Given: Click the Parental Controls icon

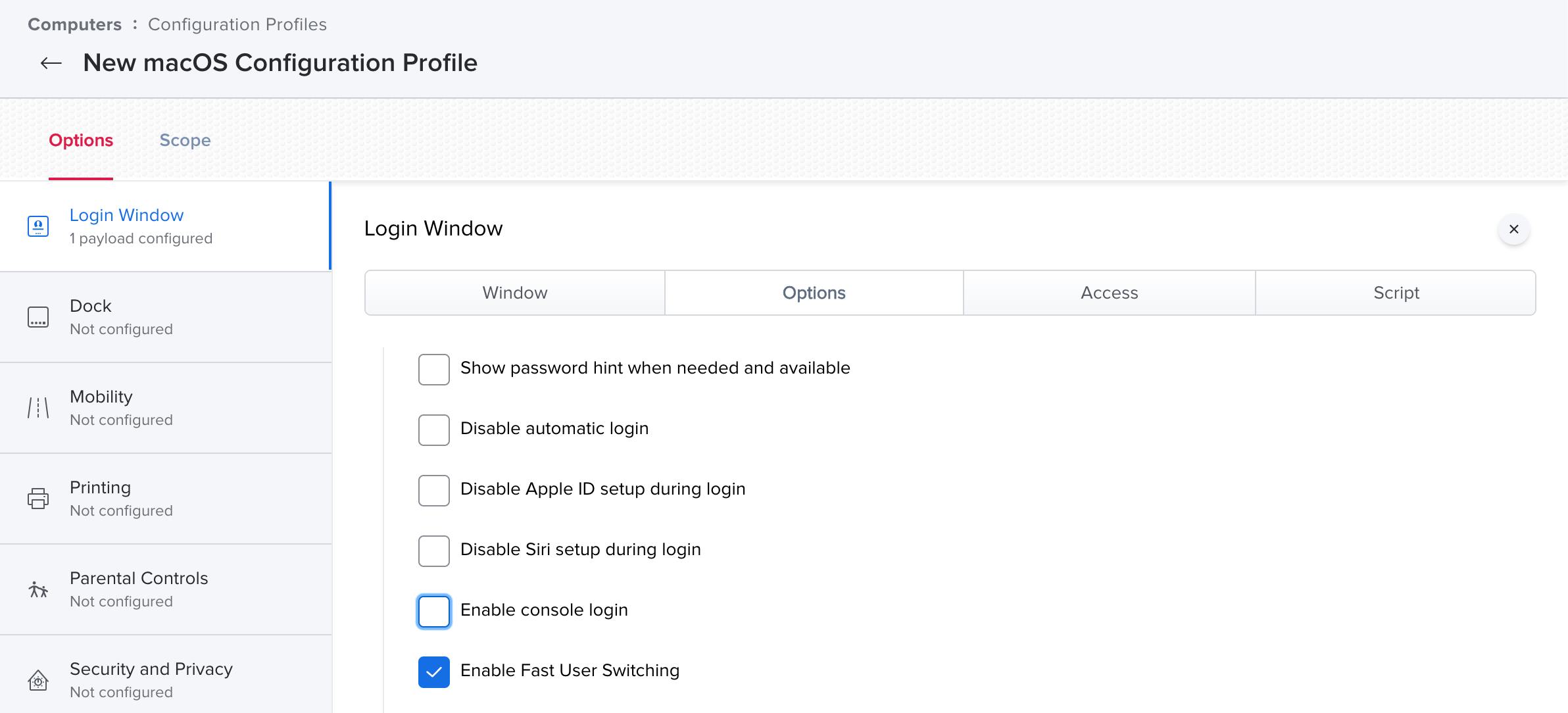Looking at the screenshot, I should click(x=38, y=589).
